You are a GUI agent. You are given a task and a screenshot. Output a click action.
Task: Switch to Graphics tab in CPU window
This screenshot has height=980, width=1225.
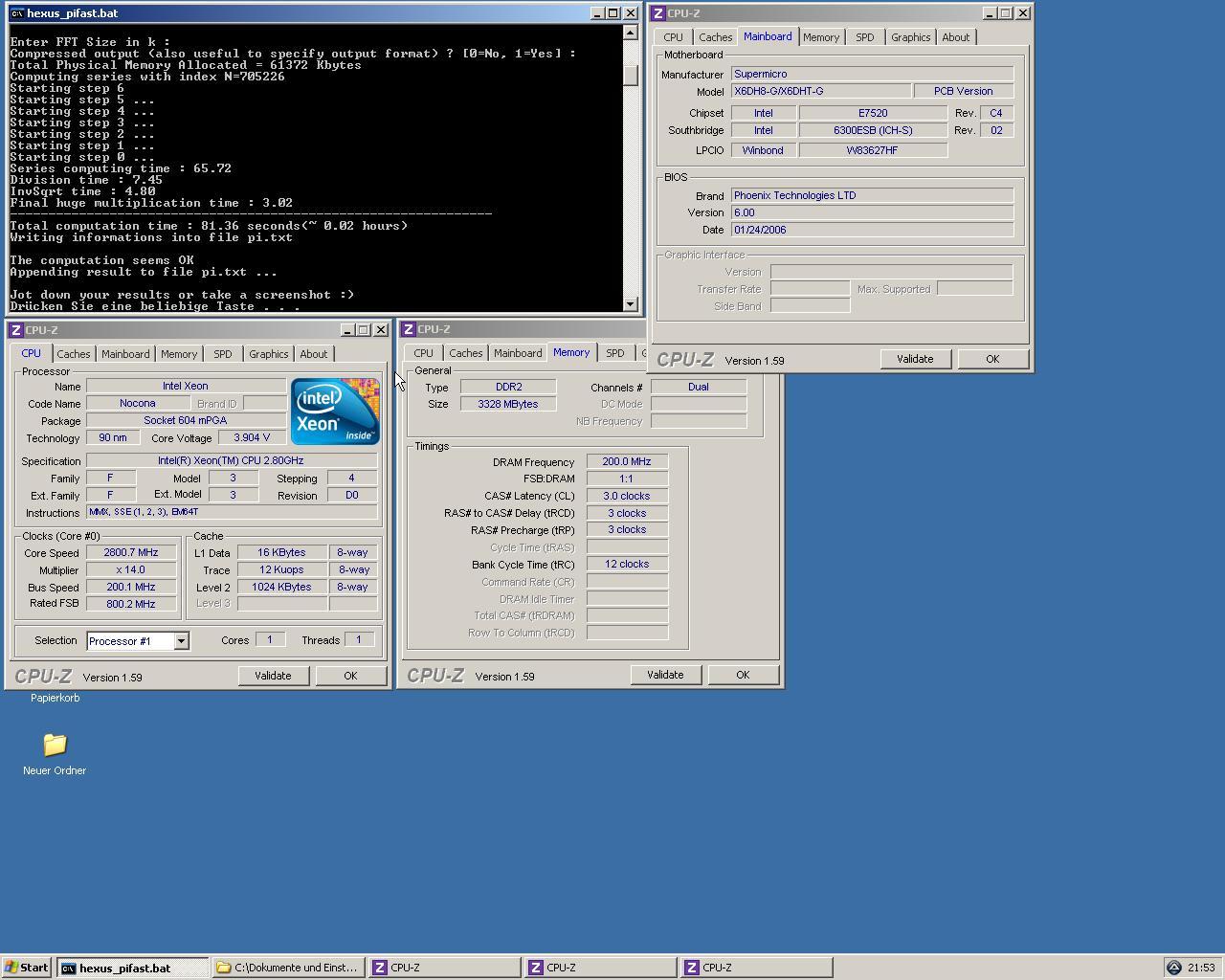click(x=268, y=354)
